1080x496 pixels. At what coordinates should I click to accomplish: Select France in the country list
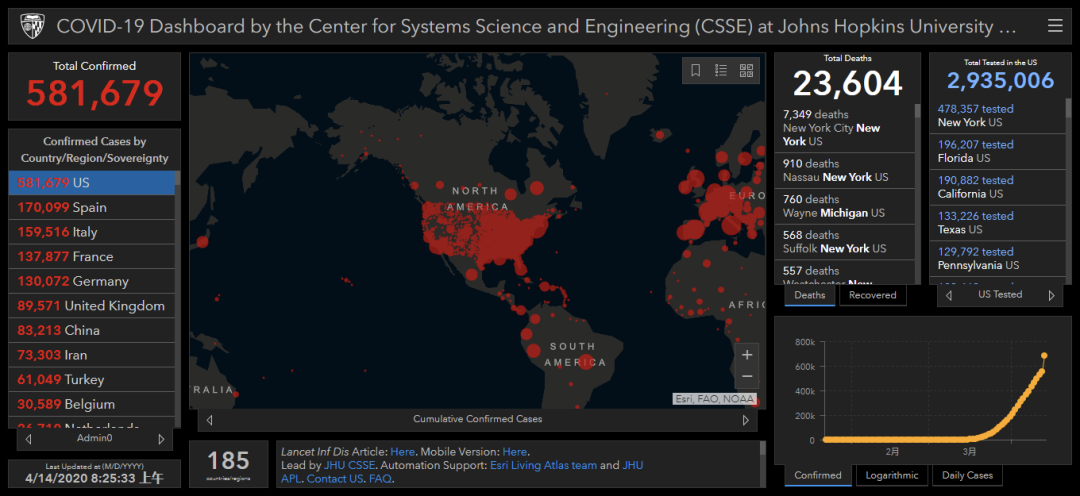coord(92,256)
